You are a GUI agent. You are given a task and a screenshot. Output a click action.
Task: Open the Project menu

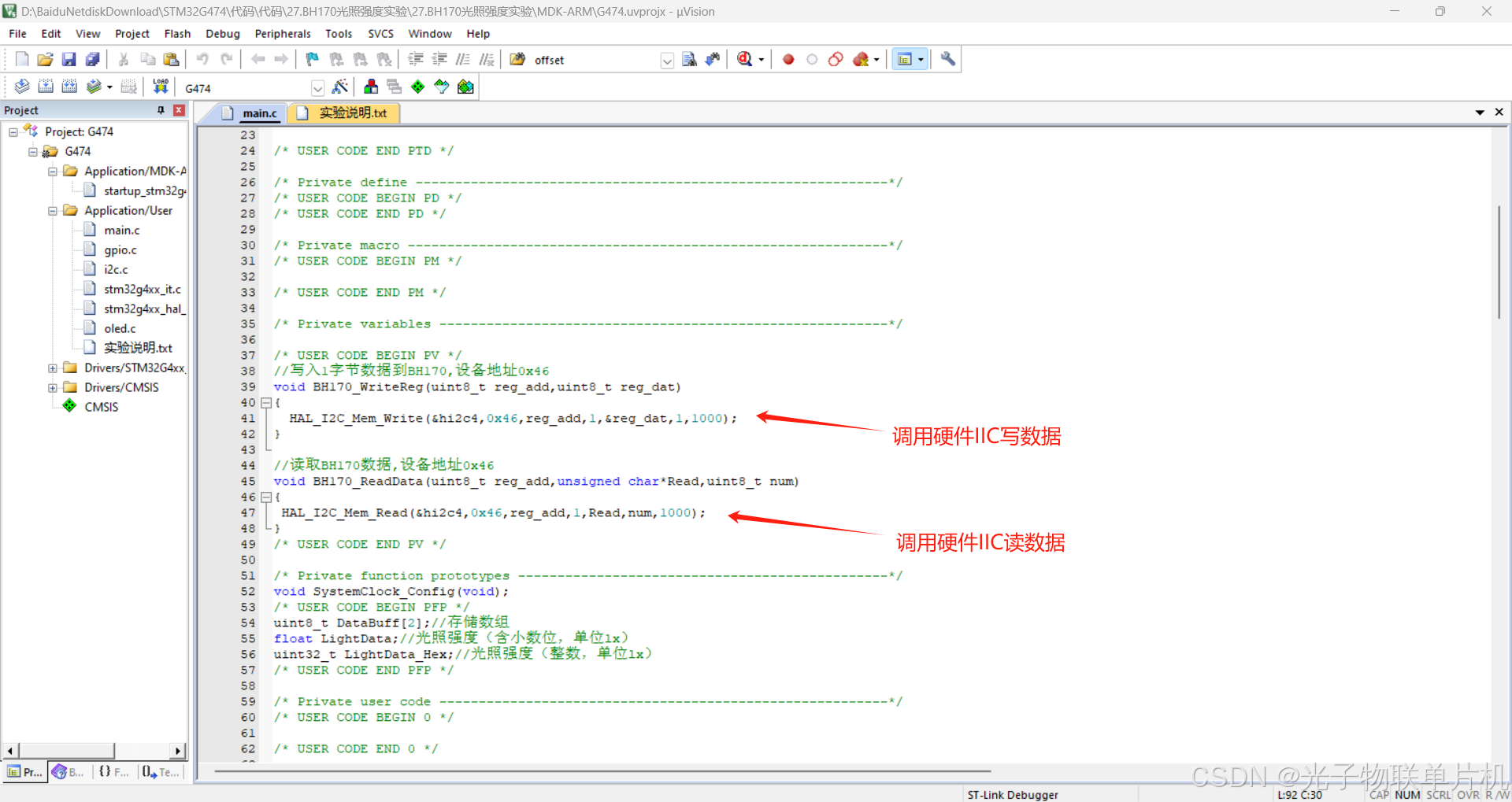[132, 34]
